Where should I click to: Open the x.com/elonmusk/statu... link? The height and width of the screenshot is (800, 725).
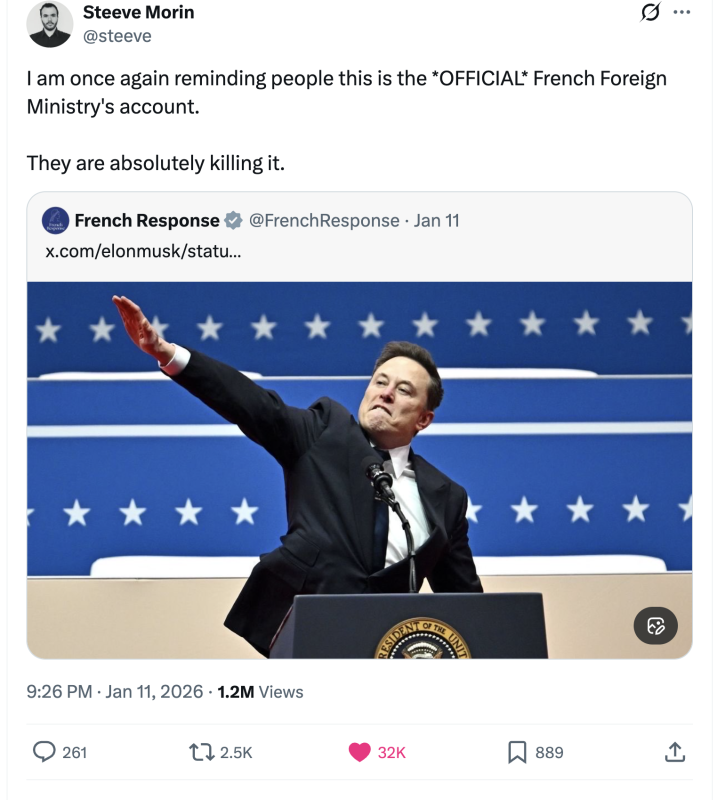coord(143,250)
